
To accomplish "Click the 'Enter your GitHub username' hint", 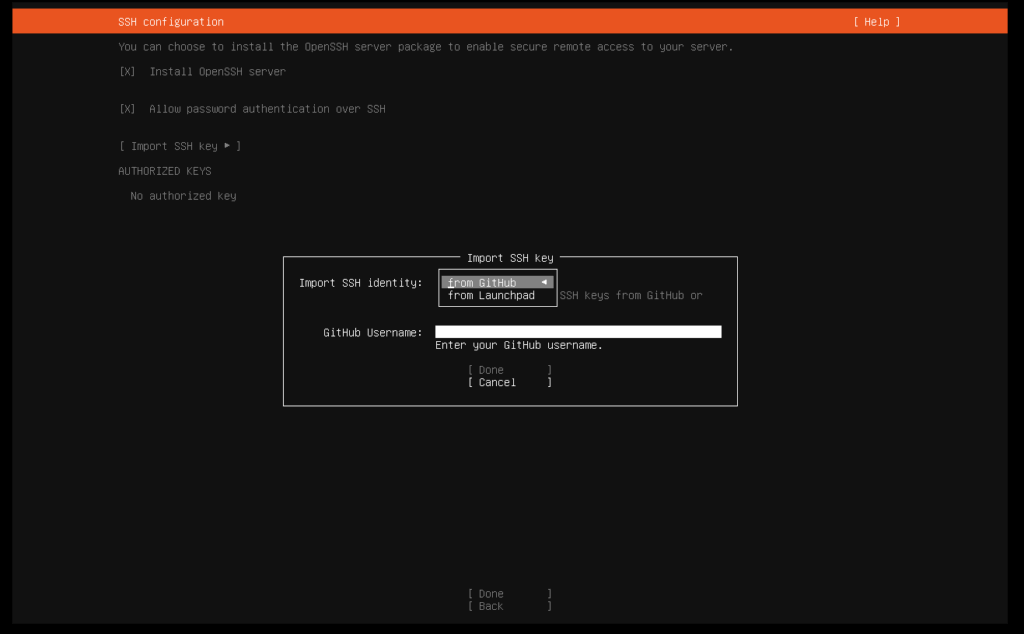I will [519, 346].
